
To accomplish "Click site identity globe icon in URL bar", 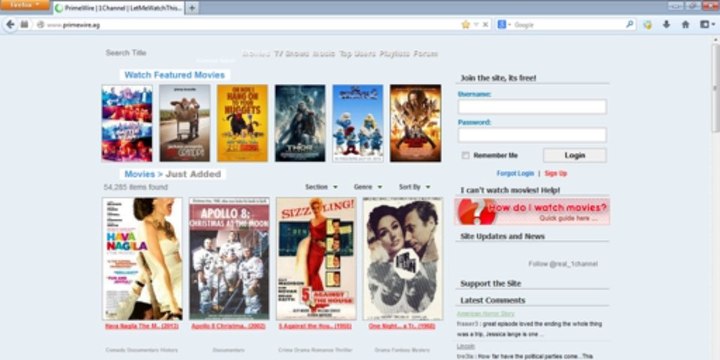I will click(40, 25).
